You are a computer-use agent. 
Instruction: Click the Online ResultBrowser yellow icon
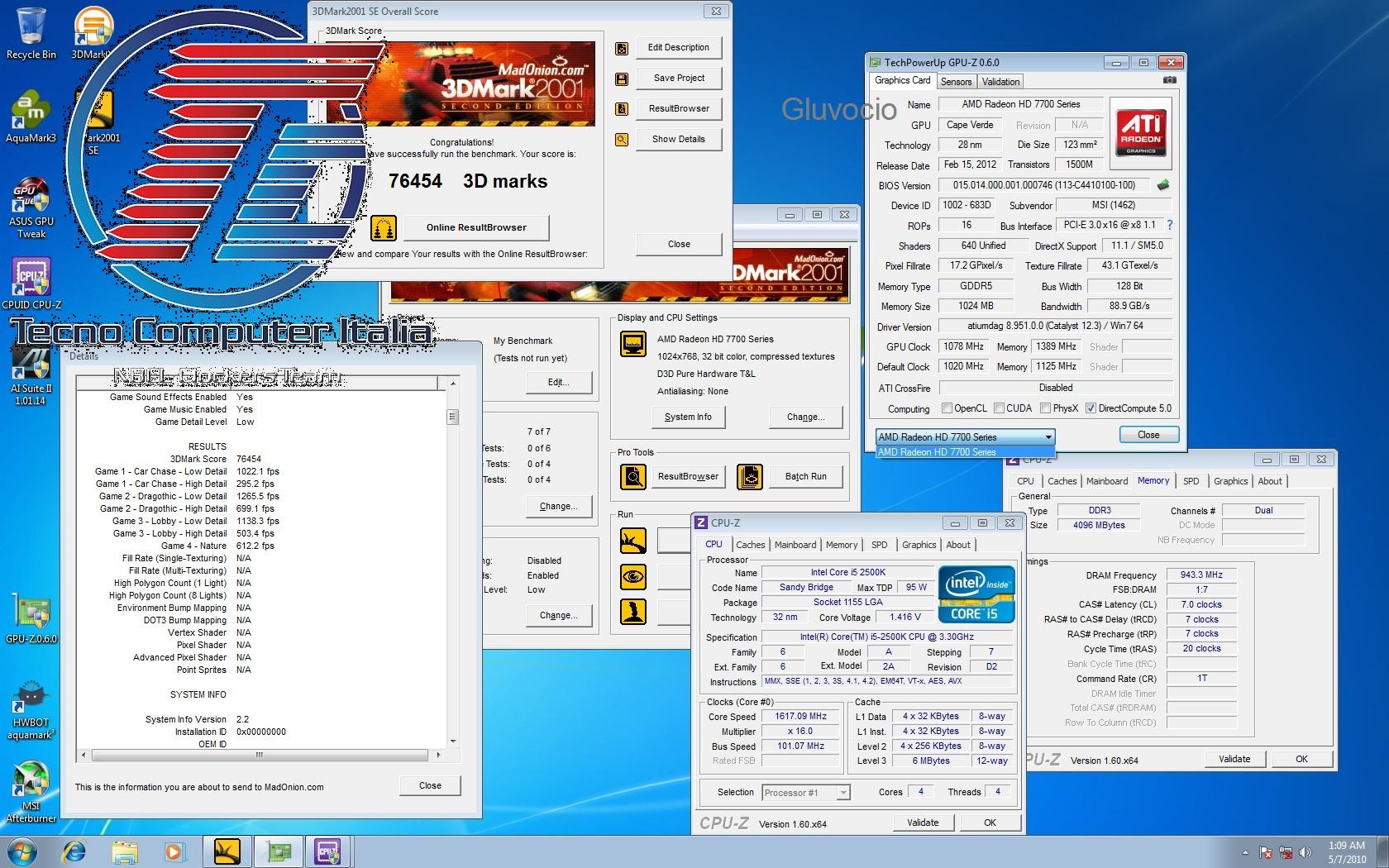383,227
